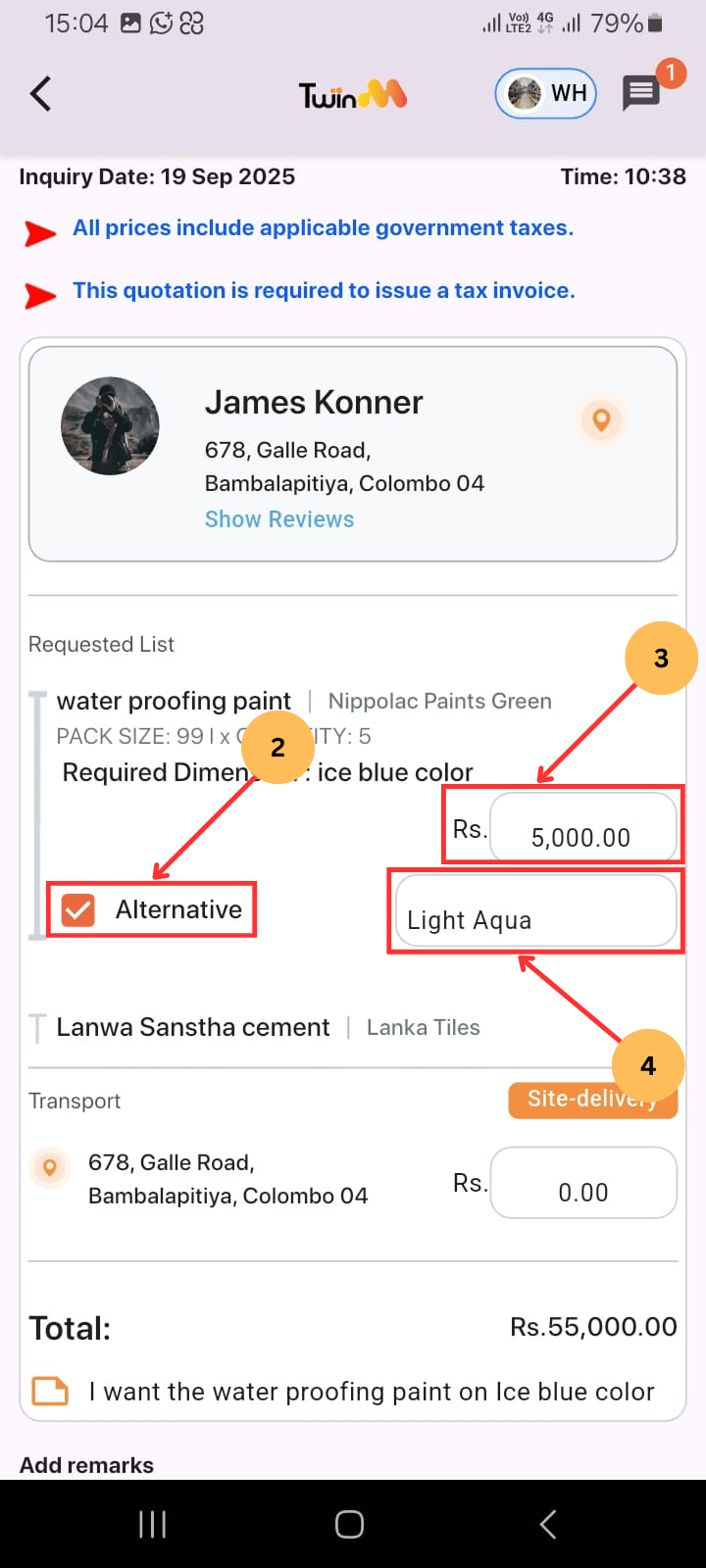This screenshot has width=706, height=1568.
Task: Tap the orange note icon
Action: click(x=50, y=1392)
